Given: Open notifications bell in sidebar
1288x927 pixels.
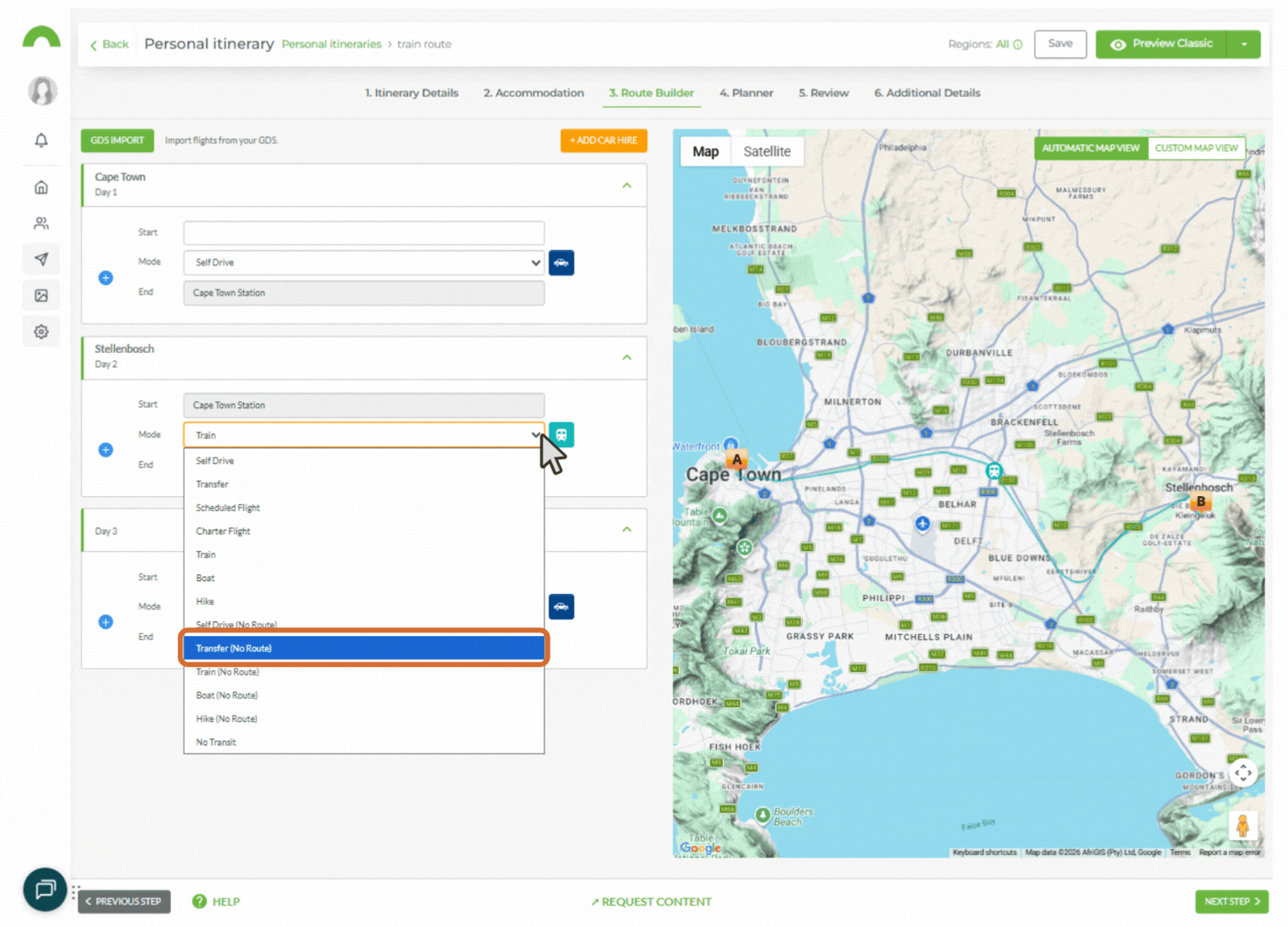Looking at the screenshot, I should [41, 140].
